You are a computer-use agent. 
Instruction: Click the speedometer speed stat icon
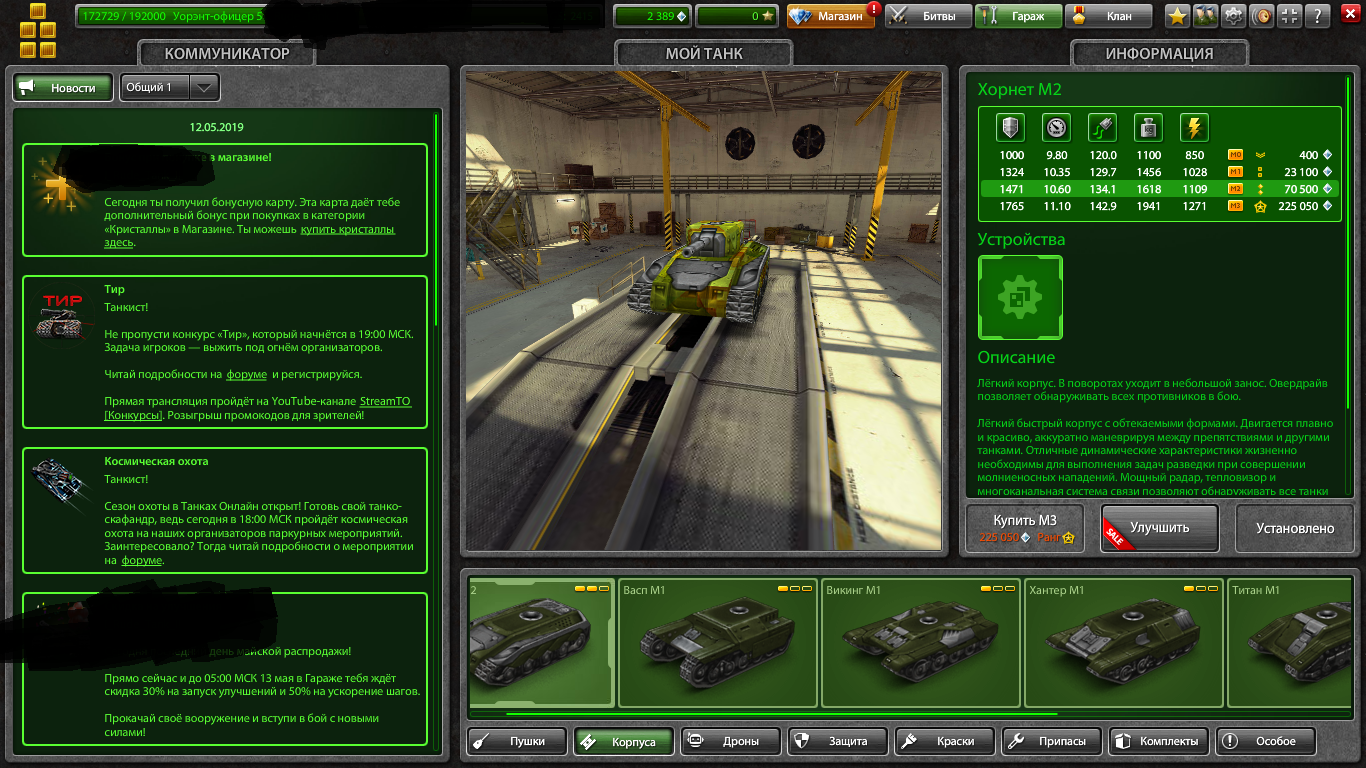click(1057, 128)
